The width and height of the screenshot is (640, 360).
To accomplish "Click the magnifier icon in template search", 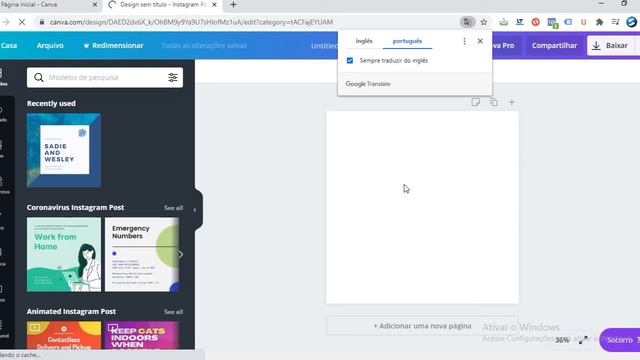I will (39, 77).
